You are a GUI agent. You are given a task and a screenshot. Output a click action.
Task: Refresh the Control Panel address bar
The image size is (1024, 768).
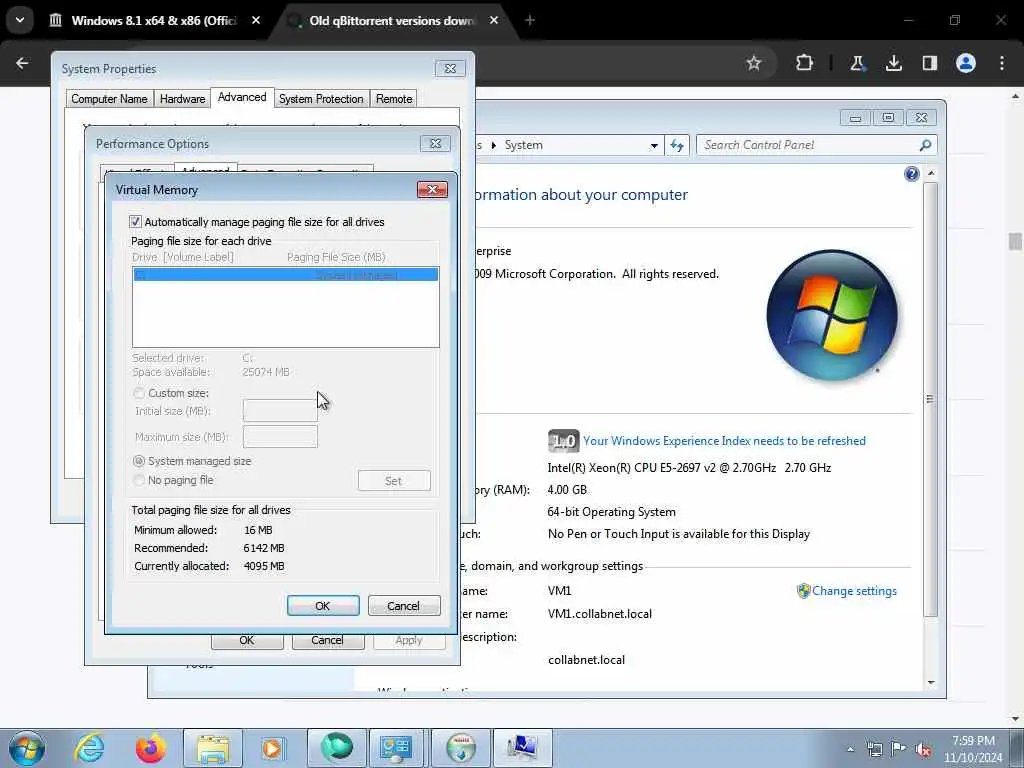677,145
